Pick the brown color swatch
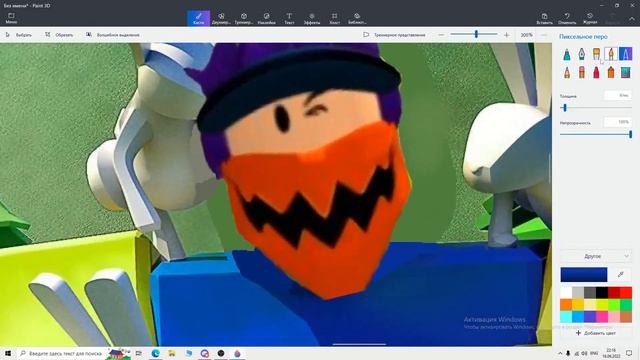640x360 pixels. point(626,316)
